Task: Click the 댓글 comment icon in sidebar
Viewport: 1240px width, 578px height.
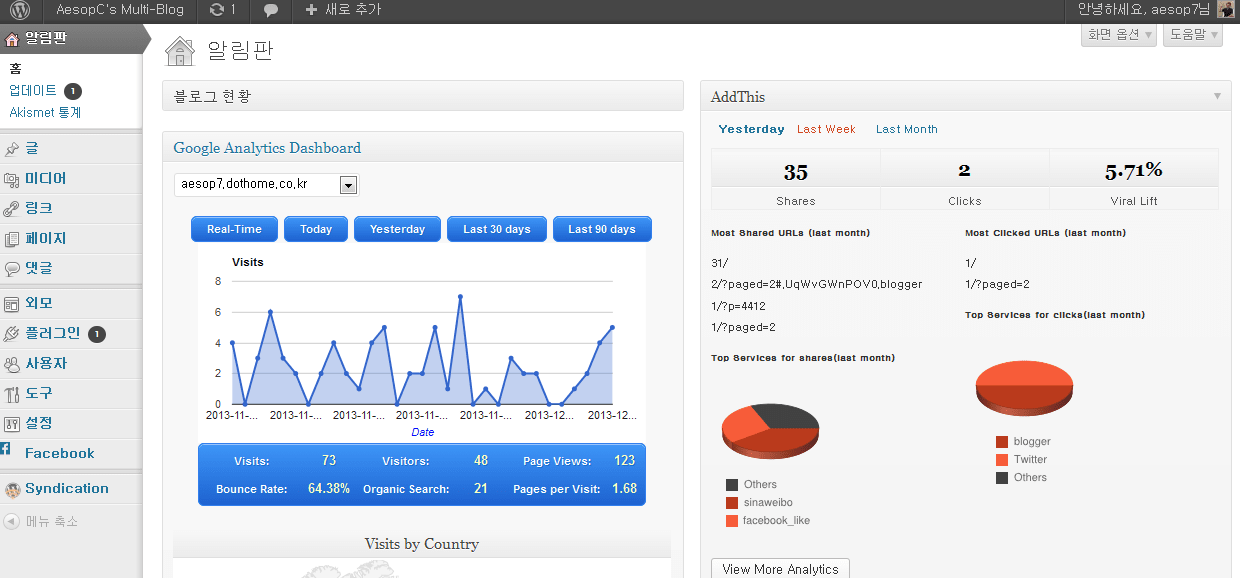Action: [12, 269]
